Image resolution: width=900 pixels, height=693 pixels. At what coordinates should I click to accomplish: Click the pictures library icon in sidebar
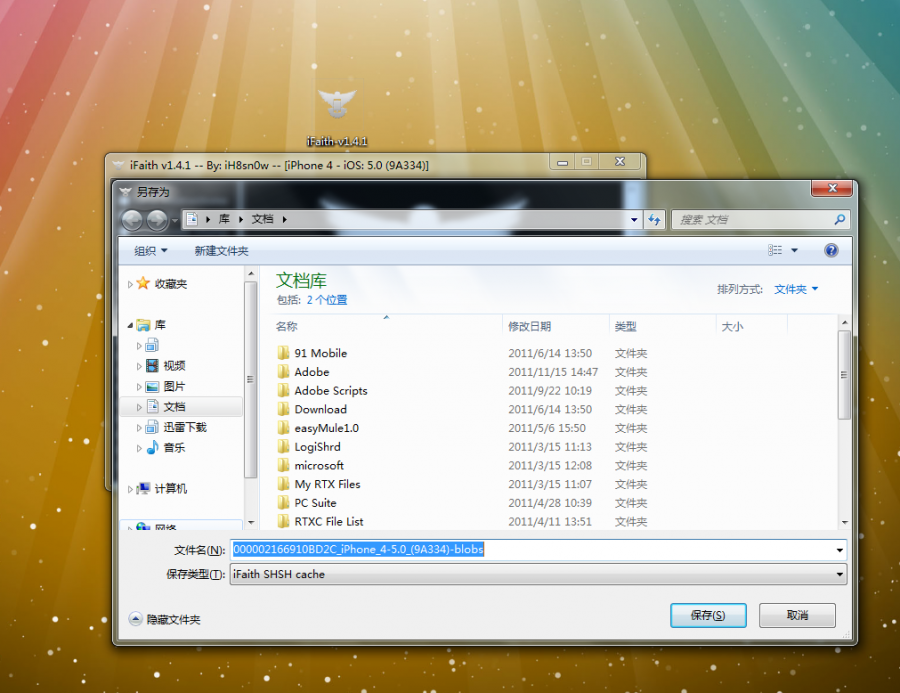152,386
